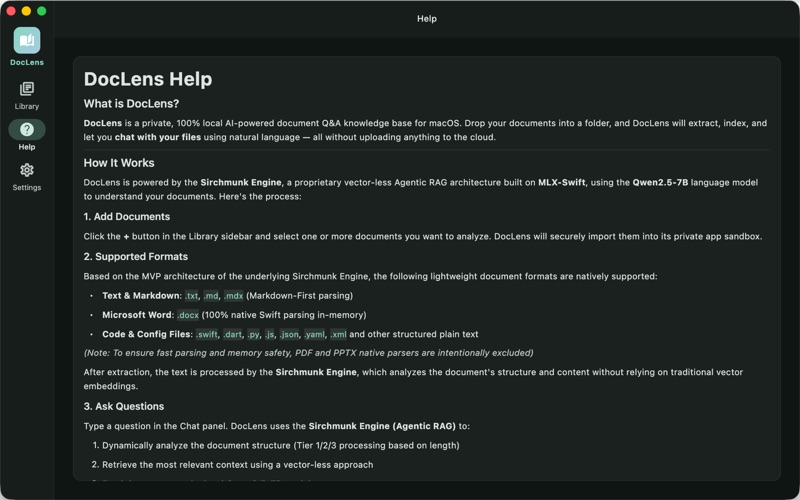
Task: Click the '2. Supported Formats' heading
Action: tap(136, 257)
